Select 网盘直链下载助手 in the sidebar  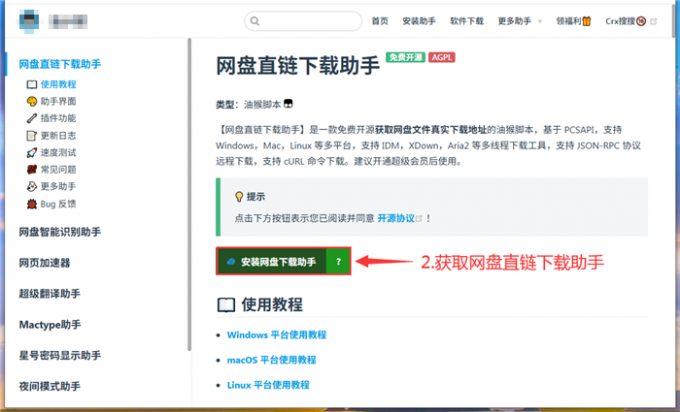click(60, 64)
